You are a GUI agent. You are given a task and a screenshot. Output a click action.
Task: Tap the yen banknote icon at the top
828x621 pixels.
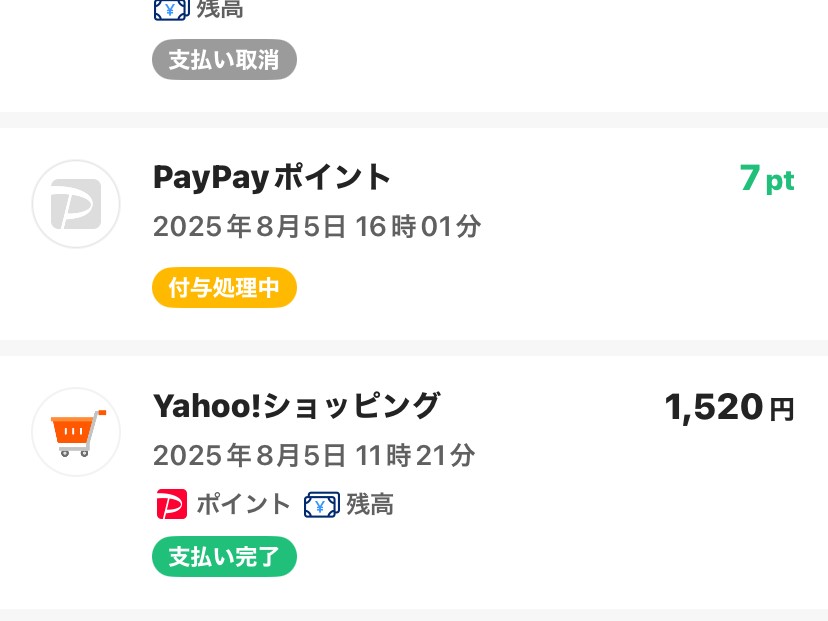point(172,10)
